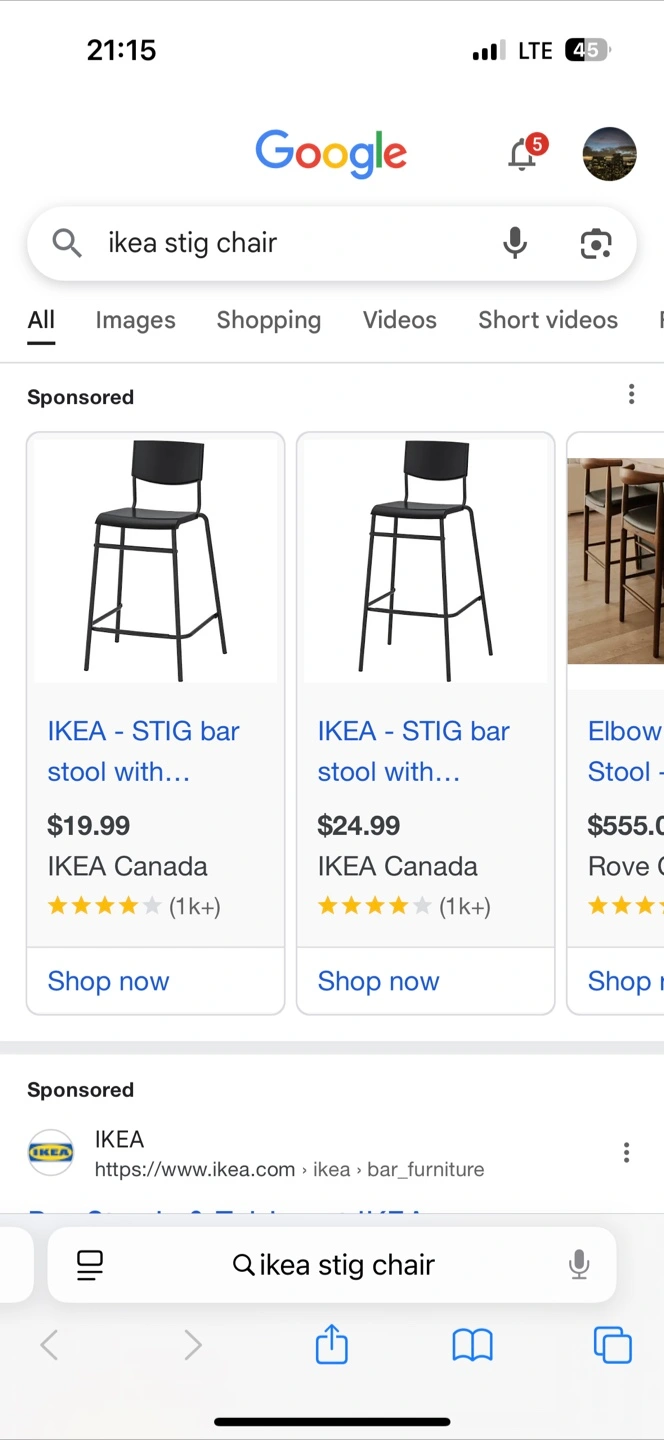This screenshot has height=1440, width=664.
Task: Click Shop now for $19.99 STIG stool
Action: (x=109, y=981)
